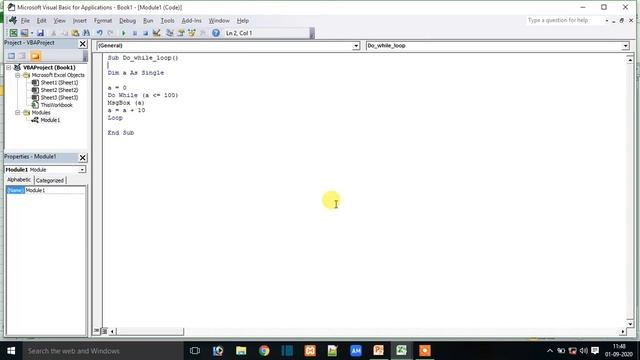Open the (General) object dropdown
Screen dimensions: 640x360
[x=356, y=46]
